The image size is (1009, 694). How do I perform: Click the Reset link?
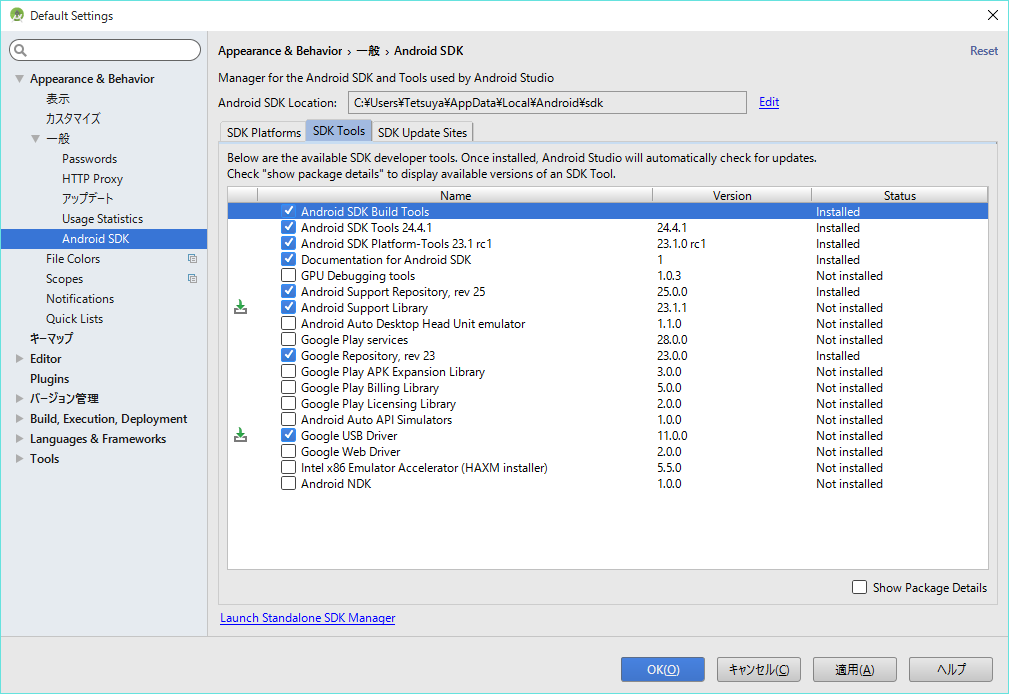984,51
